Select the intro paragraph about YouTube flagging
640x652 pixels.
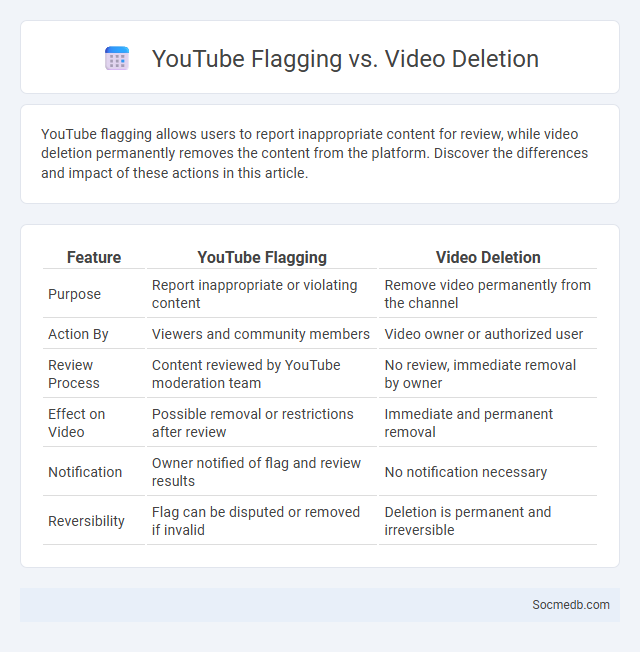(x=314, y=153)
